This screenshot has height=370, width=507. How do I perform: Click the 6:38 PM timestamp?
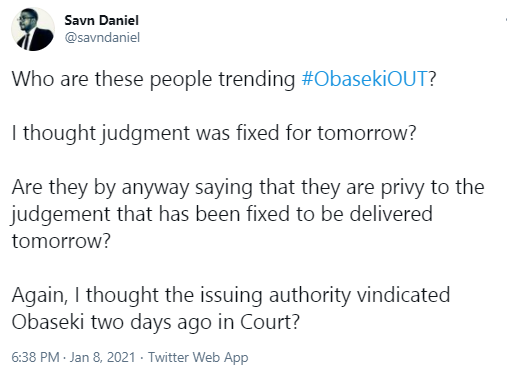pyautogui.click(x=35, y=357)
